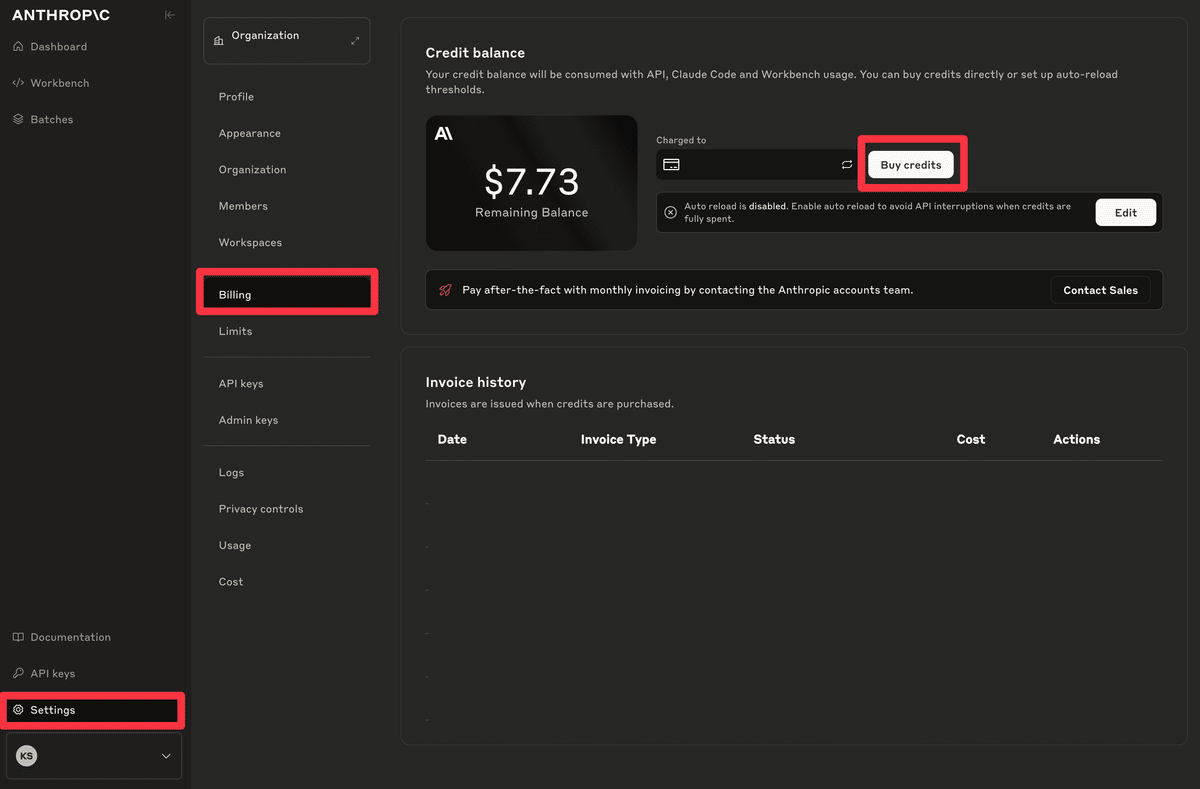This screenshot has width=1200, height=789.
Task: Select the Workbench code icon
Action: (x=18, y=82)
